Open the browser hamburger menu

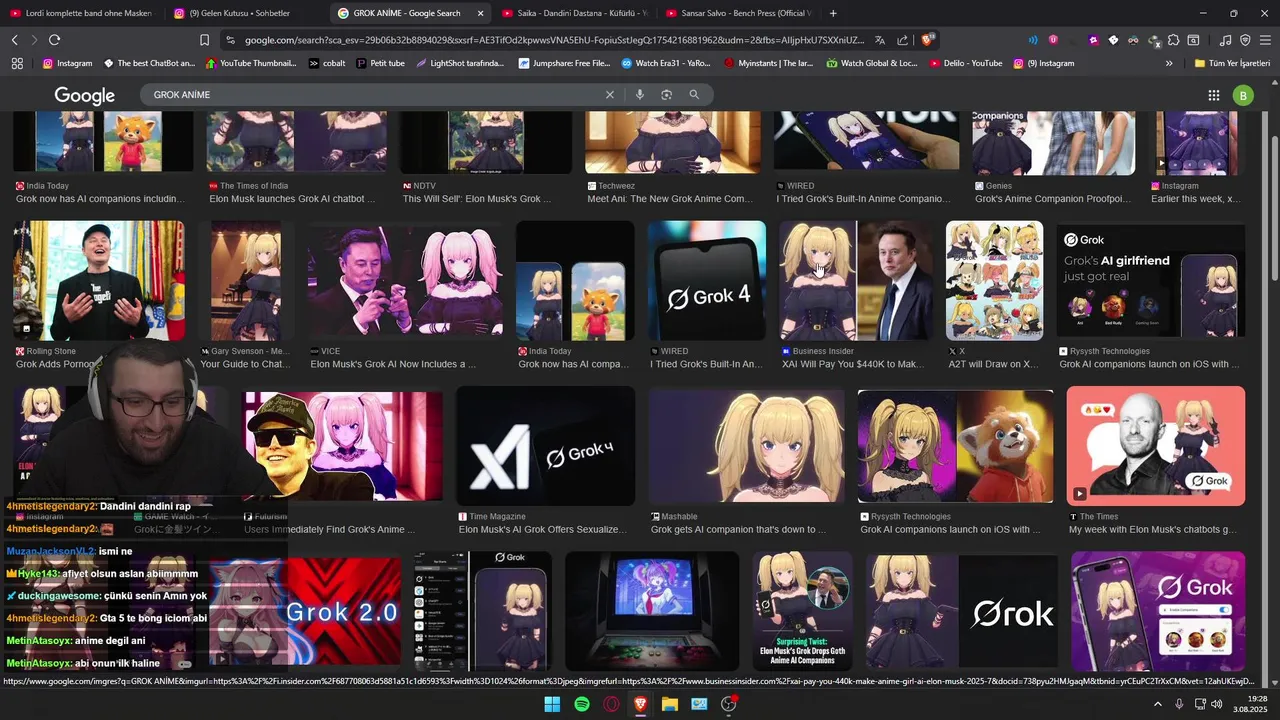tap(1264, 40)
